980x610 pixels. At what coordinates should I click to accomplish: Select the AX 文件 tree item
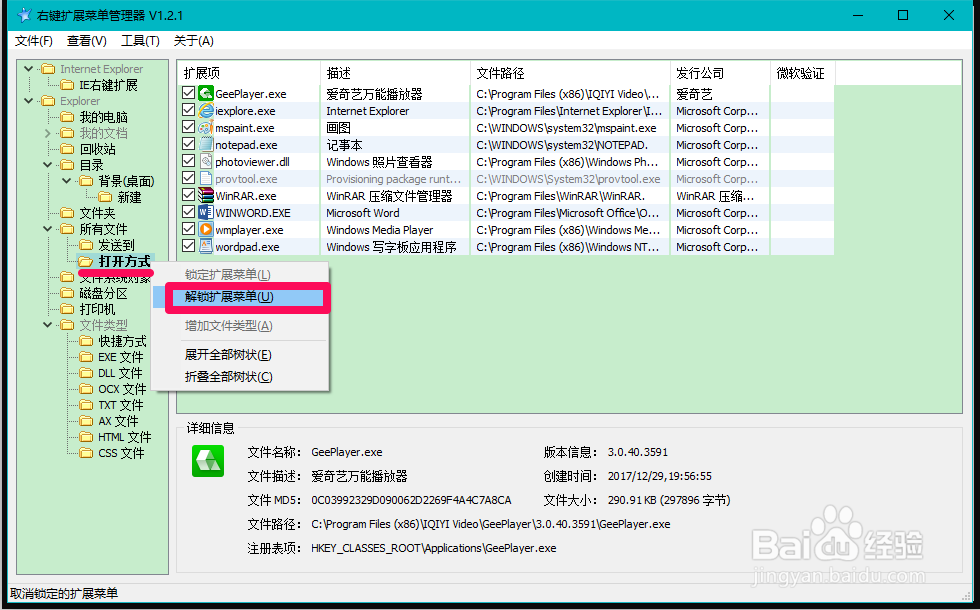(x=118, y=421)
